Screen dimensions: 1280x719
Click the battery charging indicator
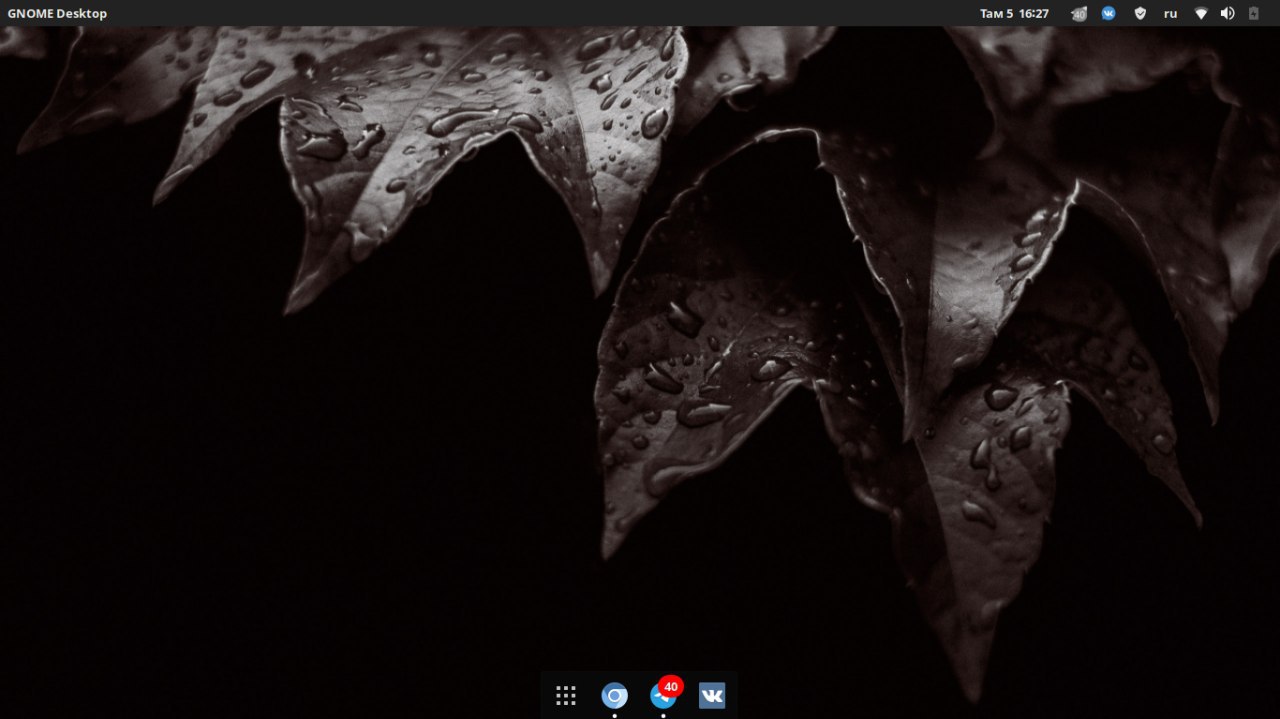[1253, 13]
